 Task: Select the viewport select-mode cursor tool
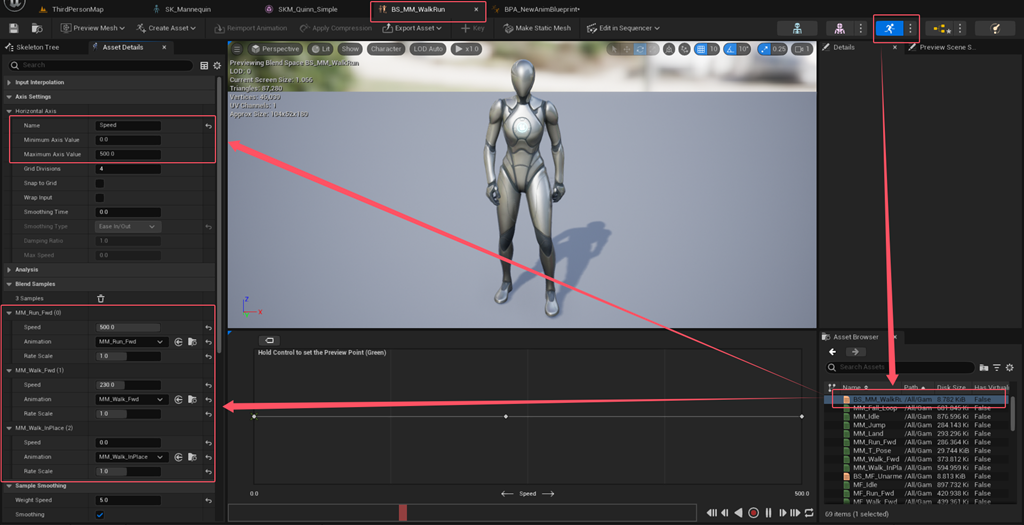click(x=614, y=49)
